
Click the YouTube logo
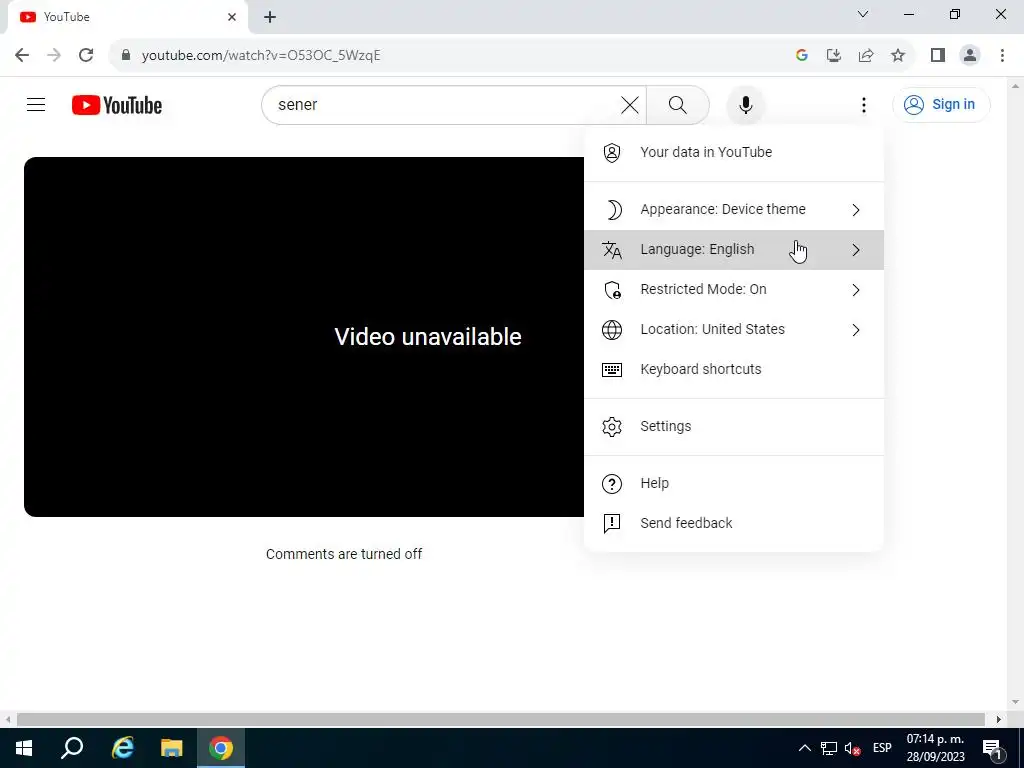117,105
